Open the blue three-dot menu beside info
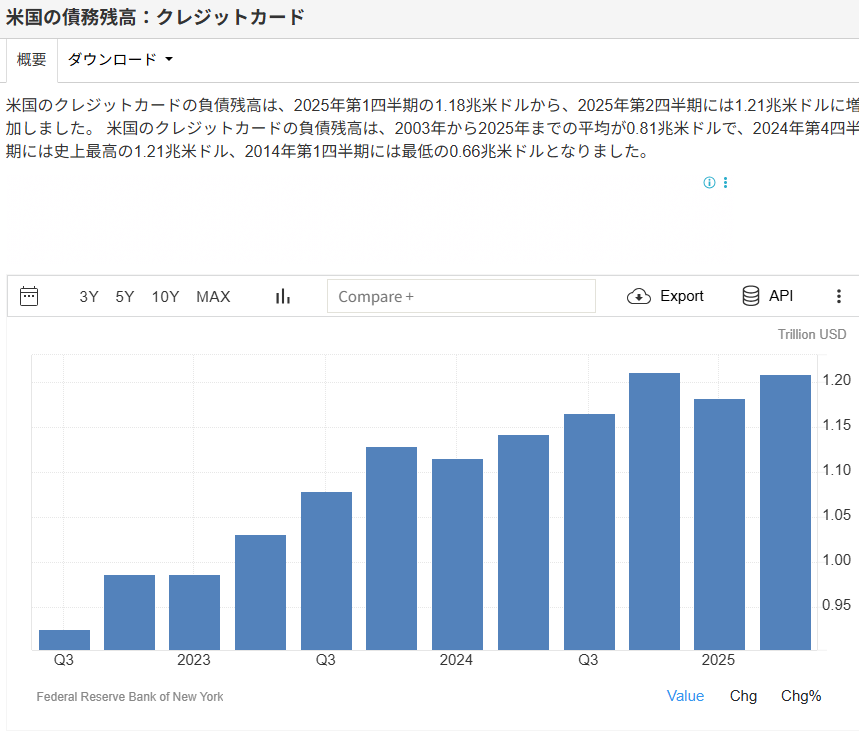 point(725,182)
